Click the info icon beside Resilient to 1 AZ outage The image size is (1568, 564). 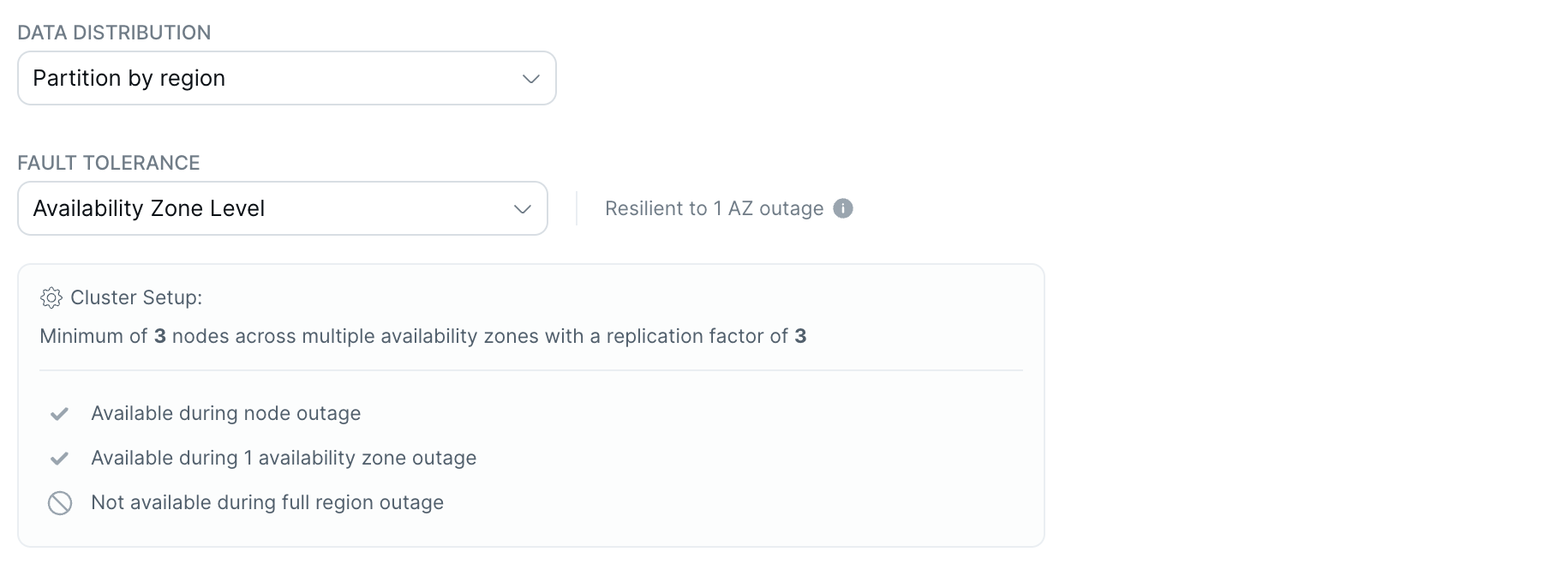tap(842, 208)
